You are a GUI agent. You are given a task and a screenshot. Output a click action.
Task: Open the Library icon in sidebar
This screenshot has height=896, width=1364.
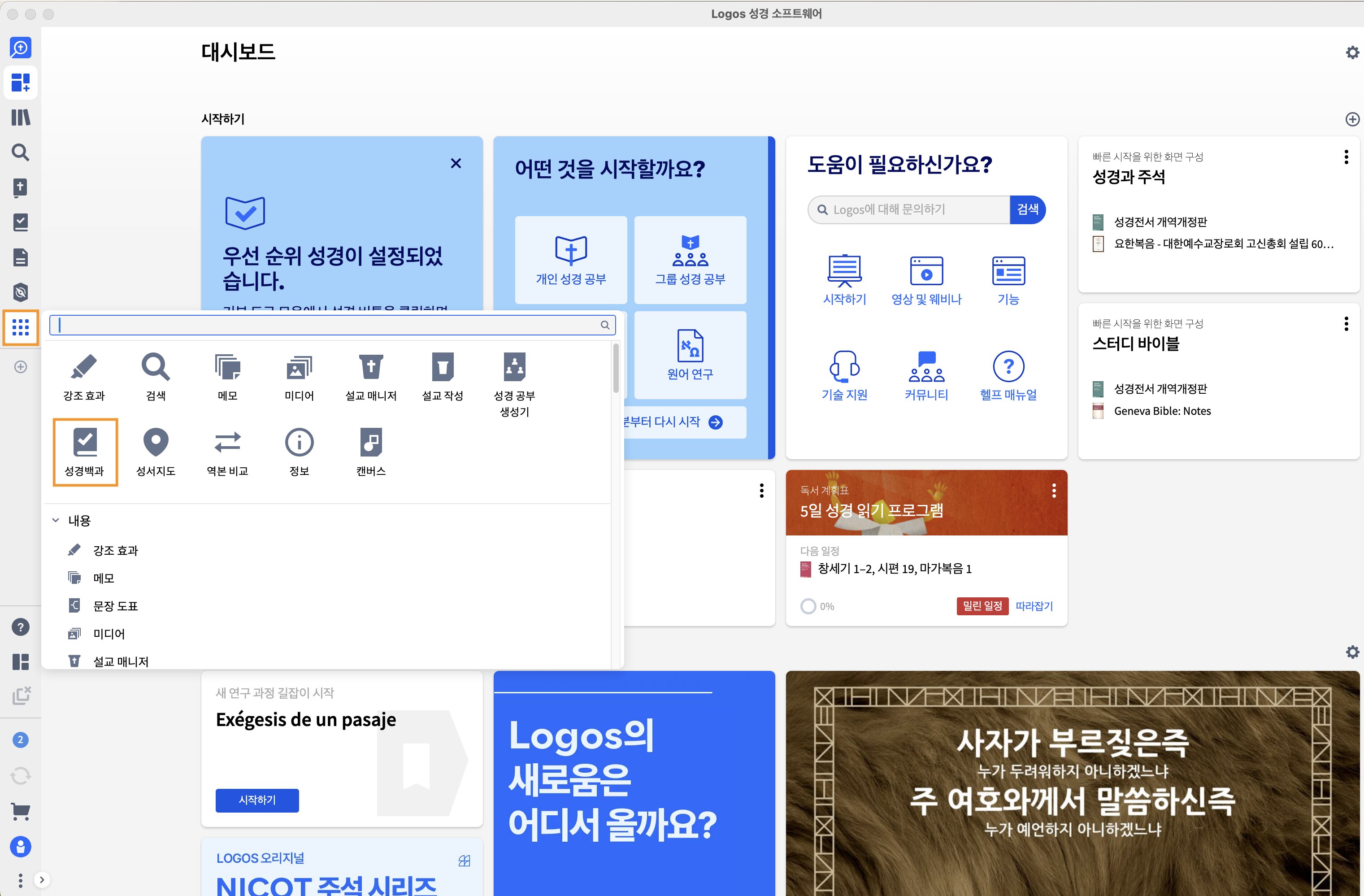pos(21,117)
